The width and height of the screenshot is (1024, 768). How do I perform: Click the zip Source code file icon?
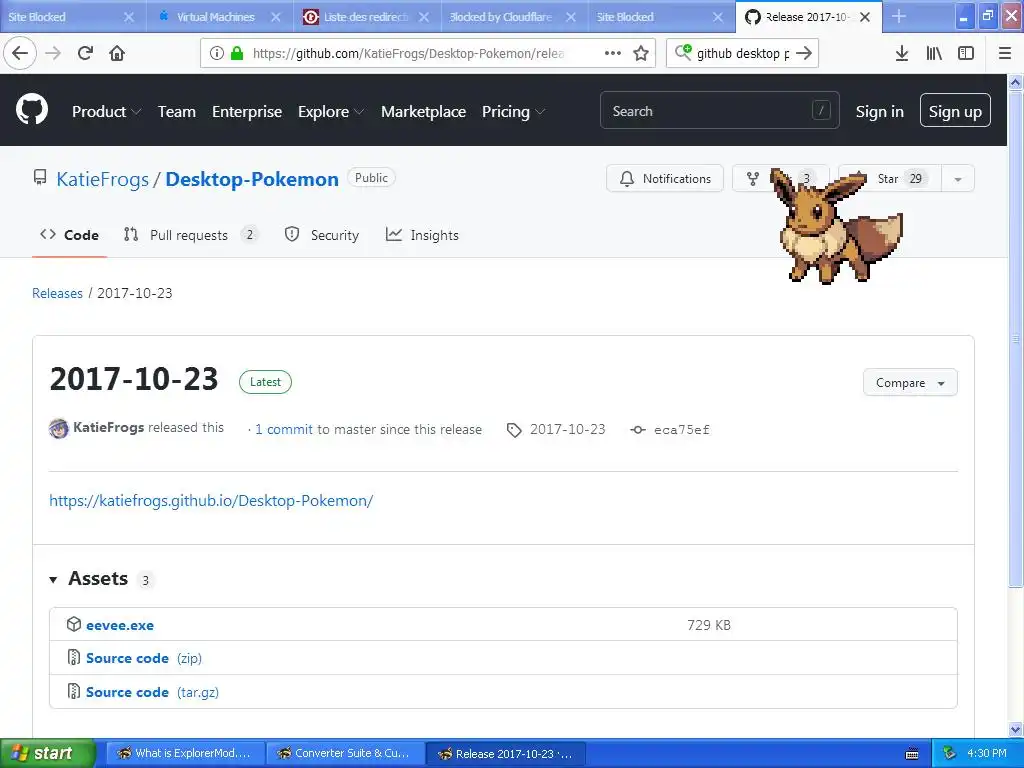tap(74, 657)
